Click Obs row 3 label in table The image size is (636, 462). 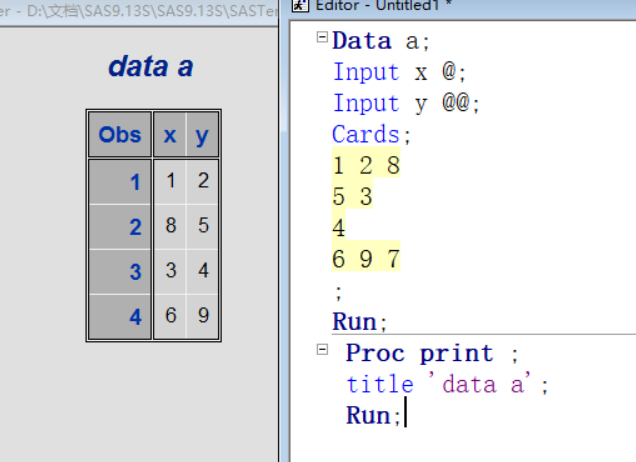click(120, 271)
